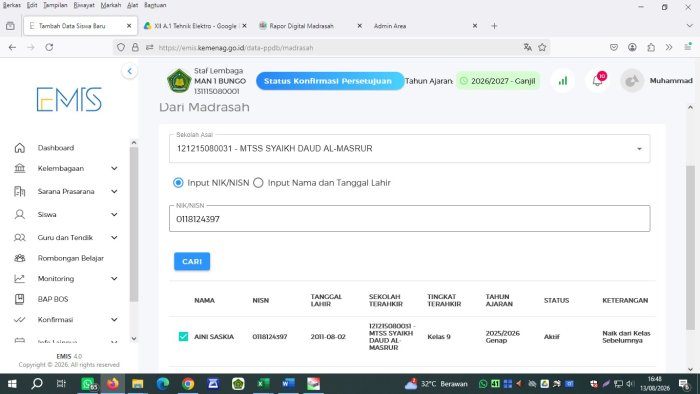
Task: Click the site padlock security icon
Action: [135, 47]
